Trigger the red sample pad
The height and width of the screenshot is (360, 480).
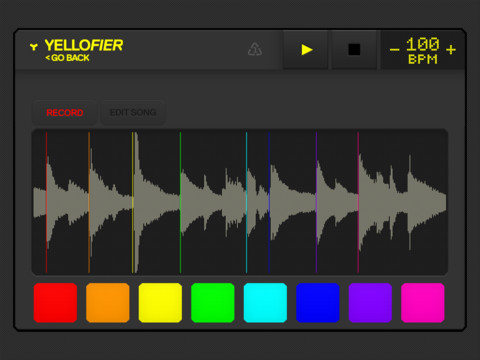(55, 303)
